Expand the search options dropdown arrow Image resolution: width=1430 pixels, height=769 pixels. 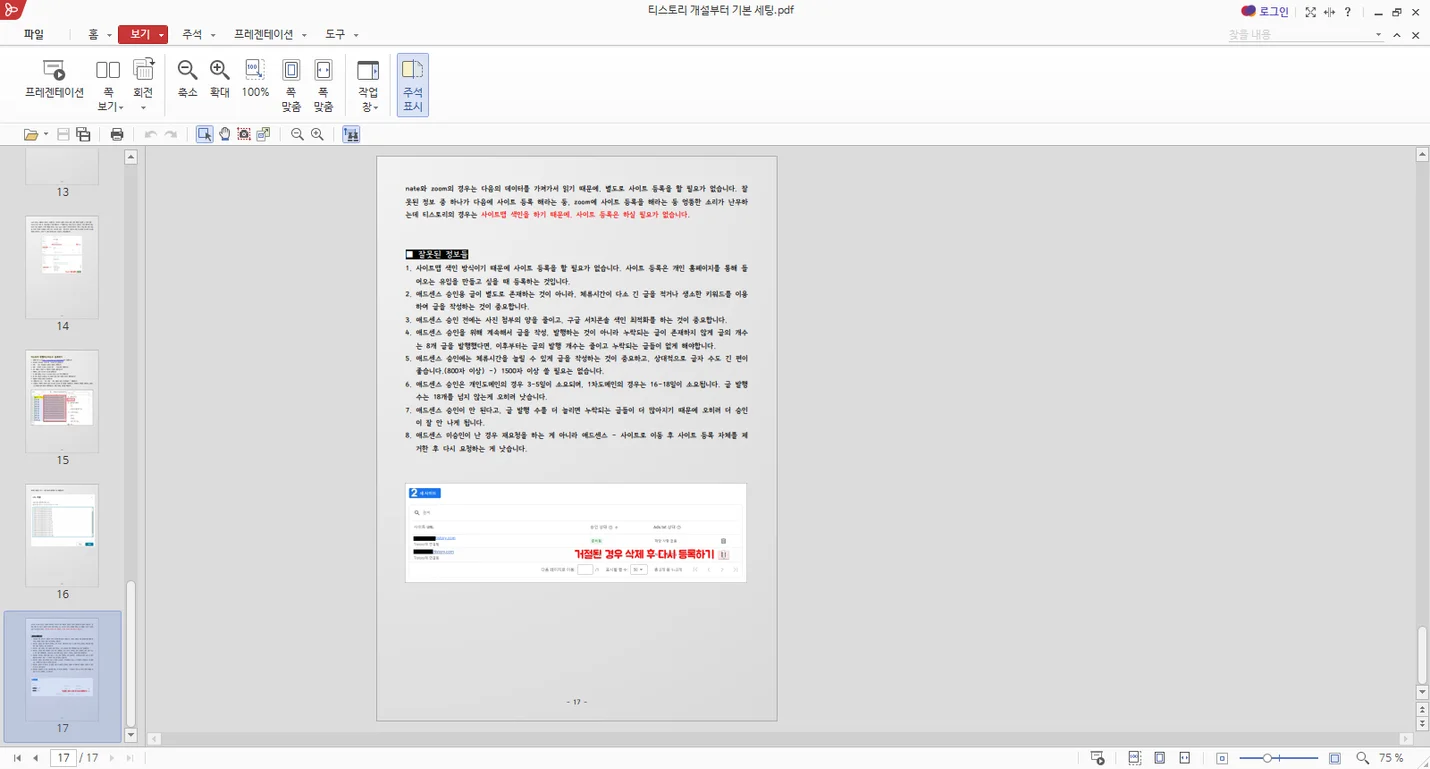[x=1379, y=35]
